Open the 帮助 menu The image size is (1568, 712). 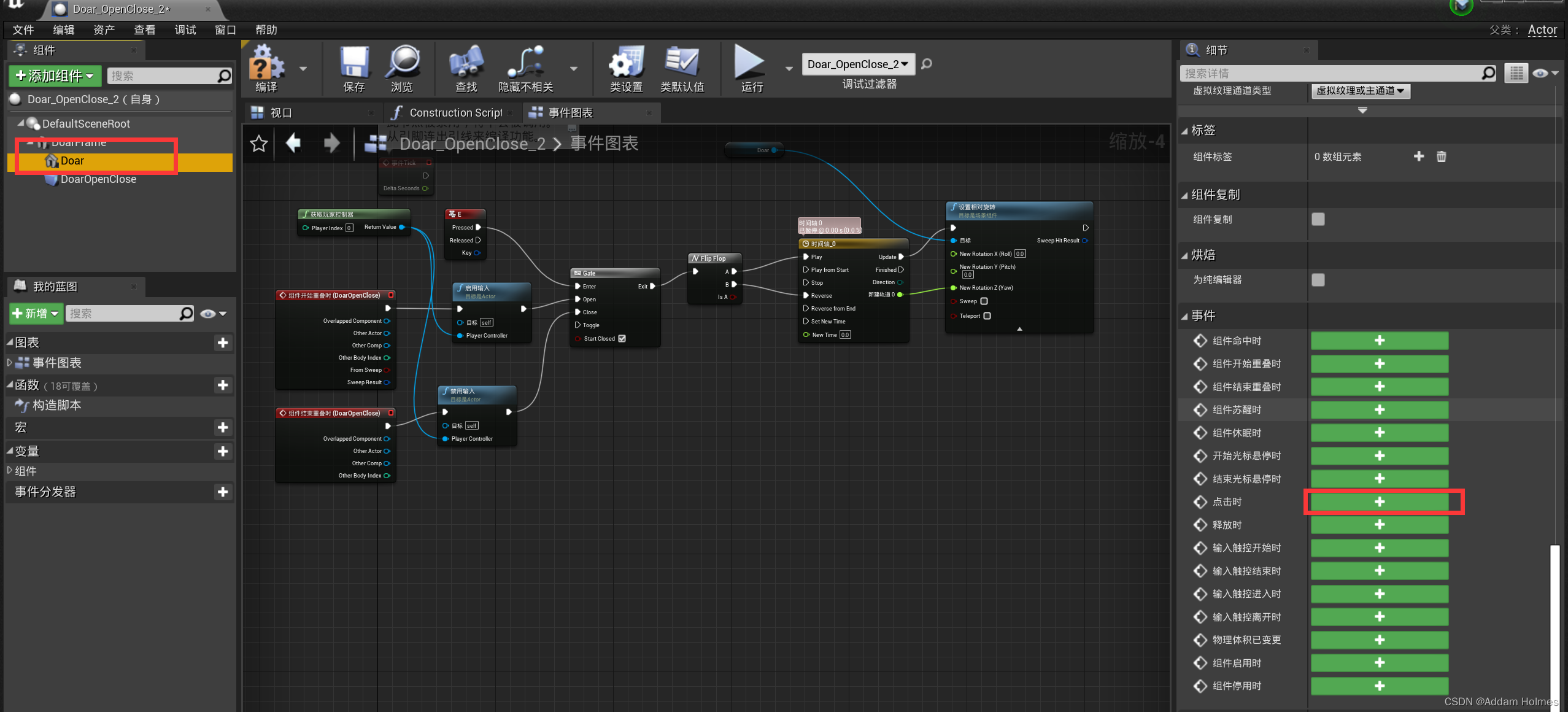(266, 30)
